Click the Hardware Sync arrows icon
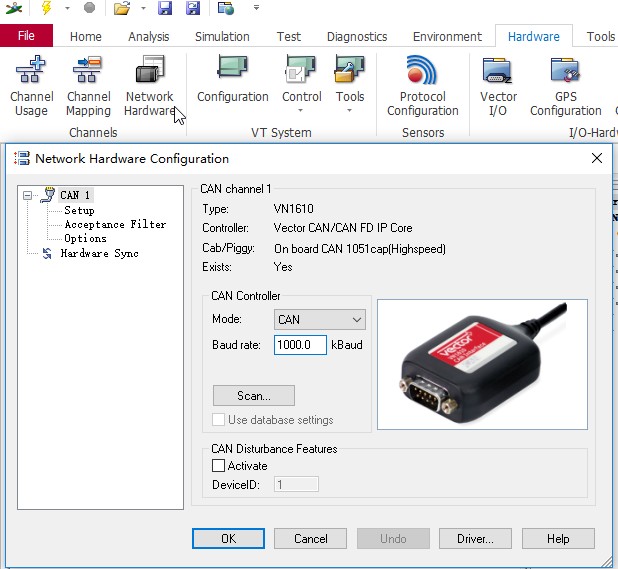The width and height of the screenshot is (618, 569). 47,253
